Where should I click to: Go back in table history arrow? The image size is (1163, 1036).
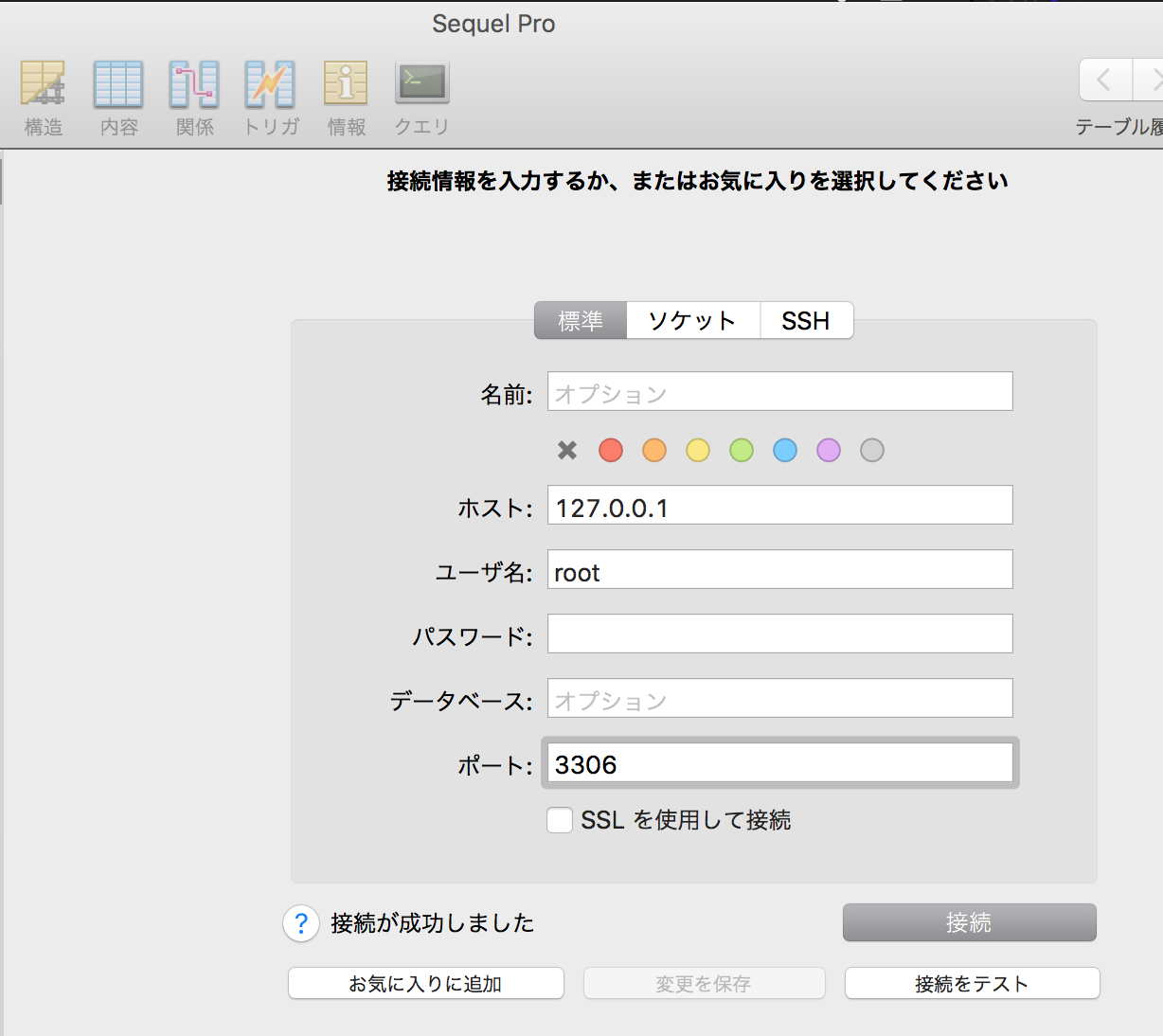pos(1105,80)
